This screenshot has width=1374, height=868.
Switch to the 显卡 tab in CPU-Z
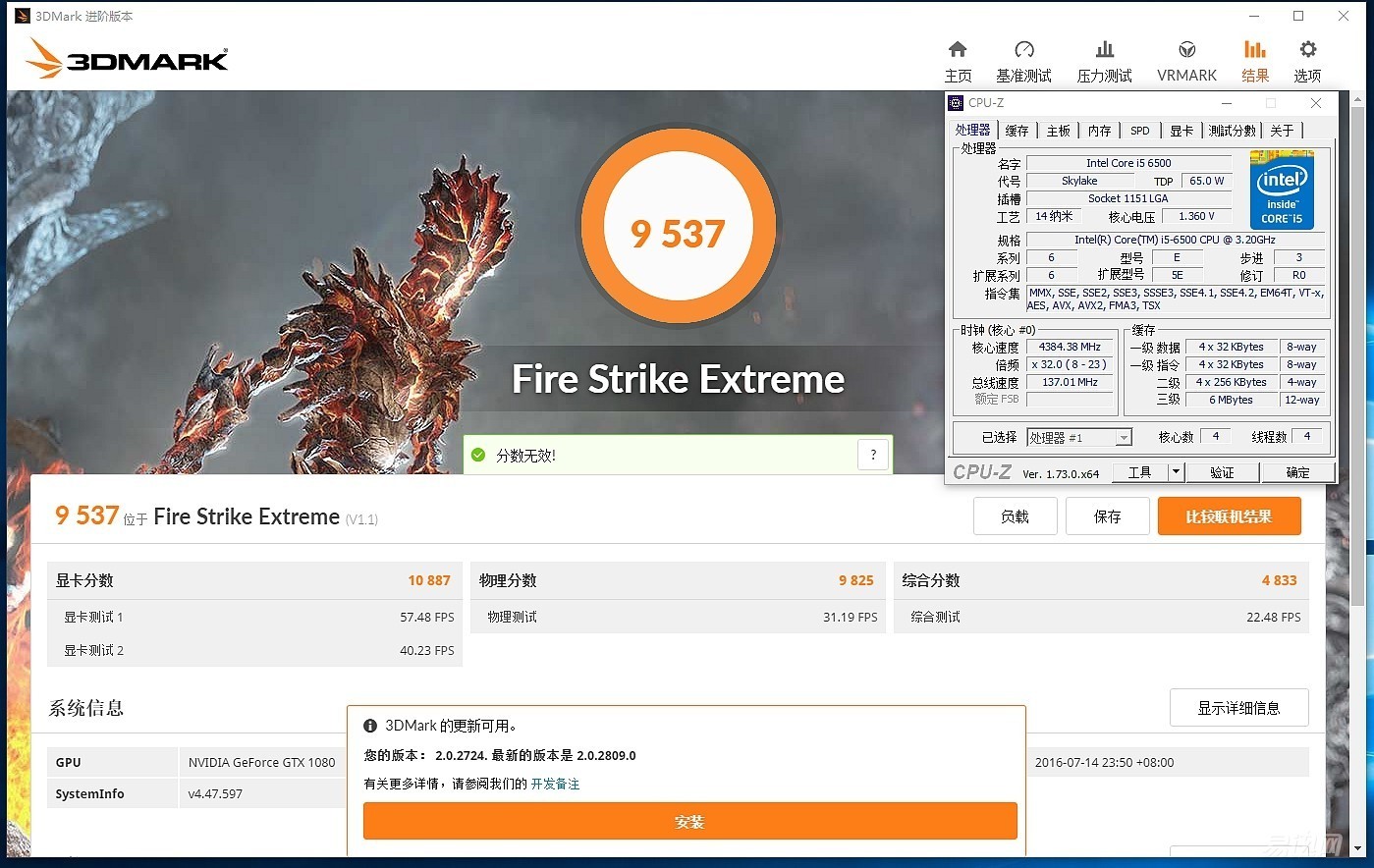pyautogui.click(x=1181, y=131)
